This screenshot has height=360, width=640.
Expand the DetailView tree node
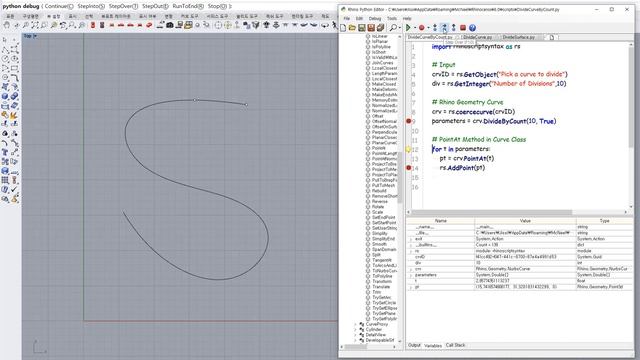pyautogui.click(x=355, y=335)
